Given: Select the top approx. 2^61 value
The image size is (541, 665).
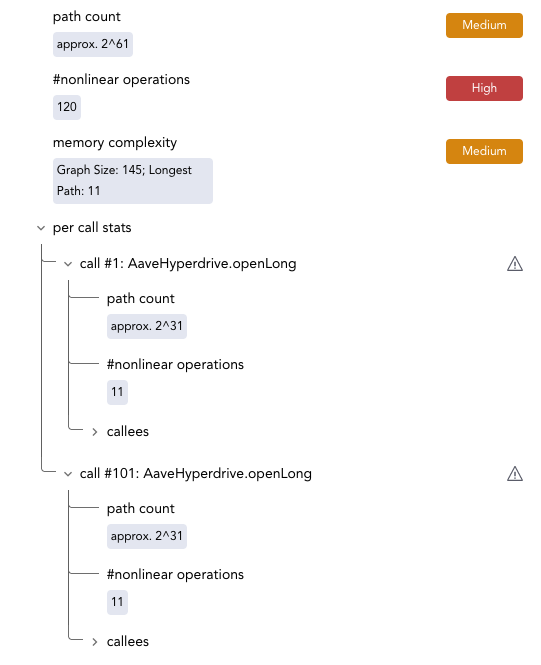Looking at the screenshot, I should [x=93, y=44].
